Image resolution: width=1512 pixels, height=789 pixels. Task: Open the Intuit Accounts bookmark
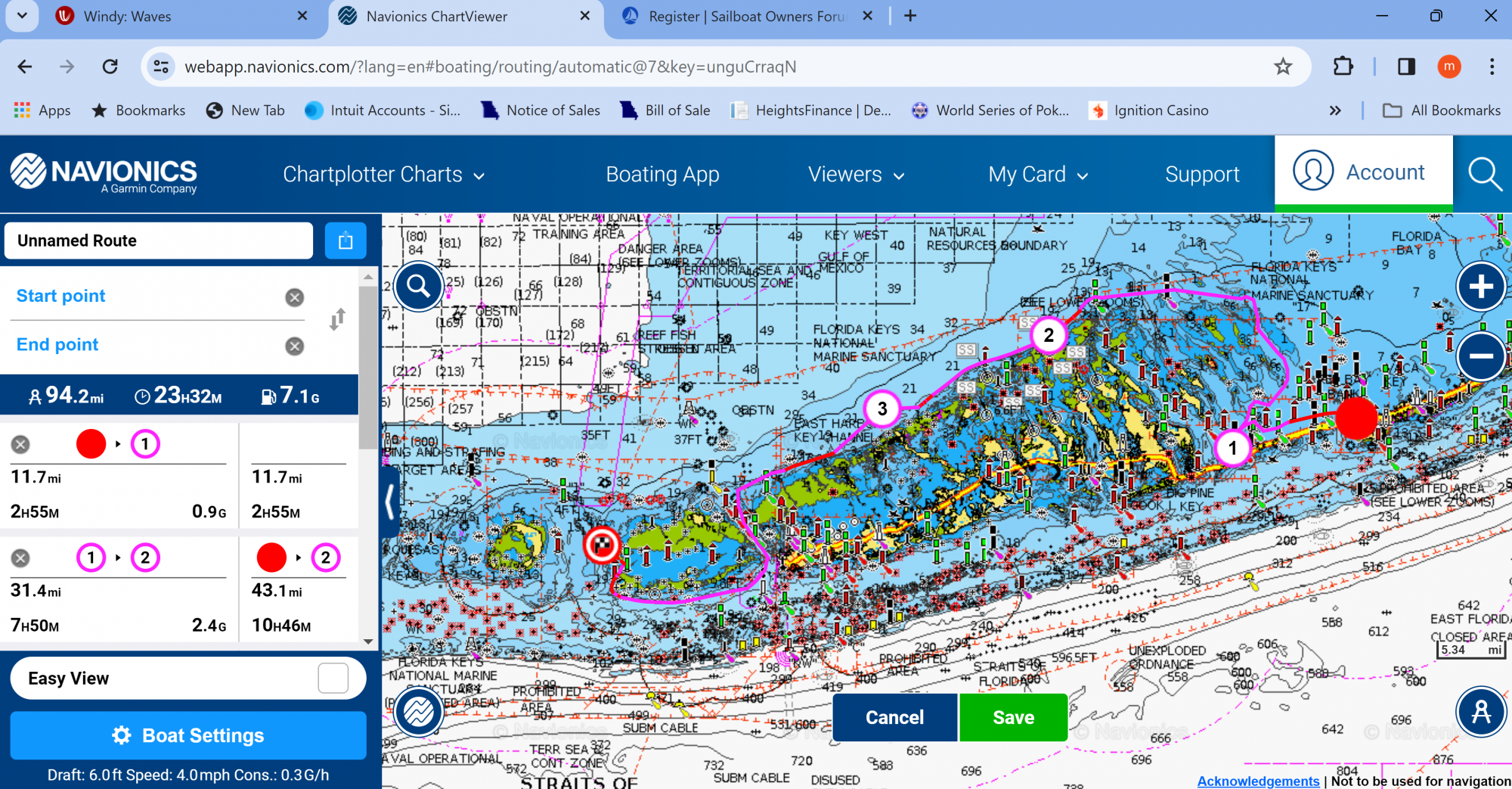[x=383, y=110]
